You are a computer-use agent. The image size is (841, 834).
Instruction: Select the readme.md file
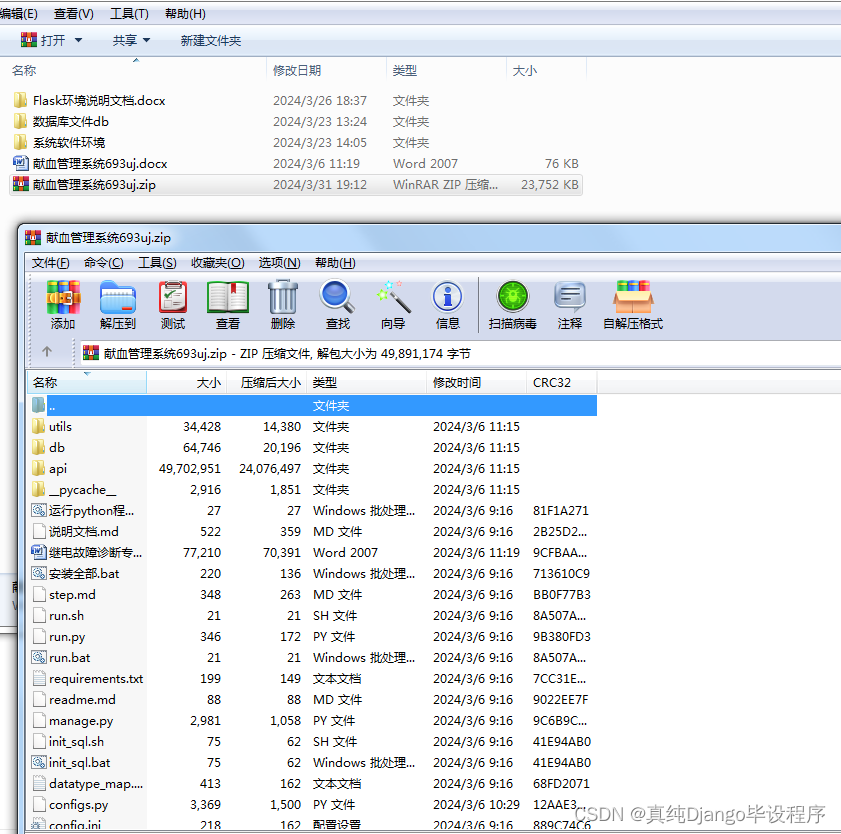tap(313, 699)
